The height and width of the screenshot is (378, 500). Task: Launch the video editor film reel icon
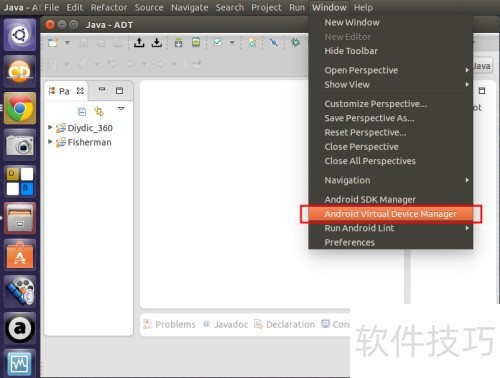pos(20,292)
